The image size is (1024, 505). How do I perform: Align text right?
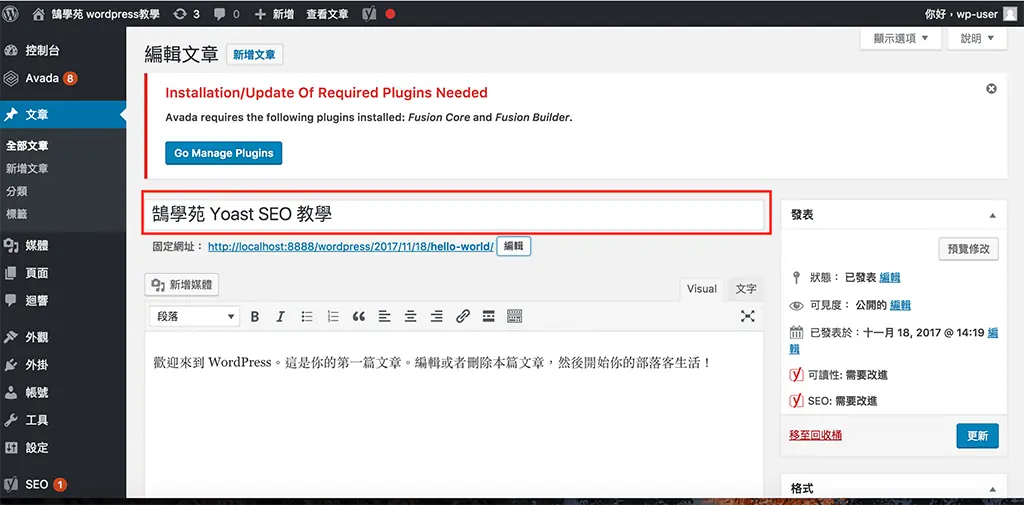(436, 317)
